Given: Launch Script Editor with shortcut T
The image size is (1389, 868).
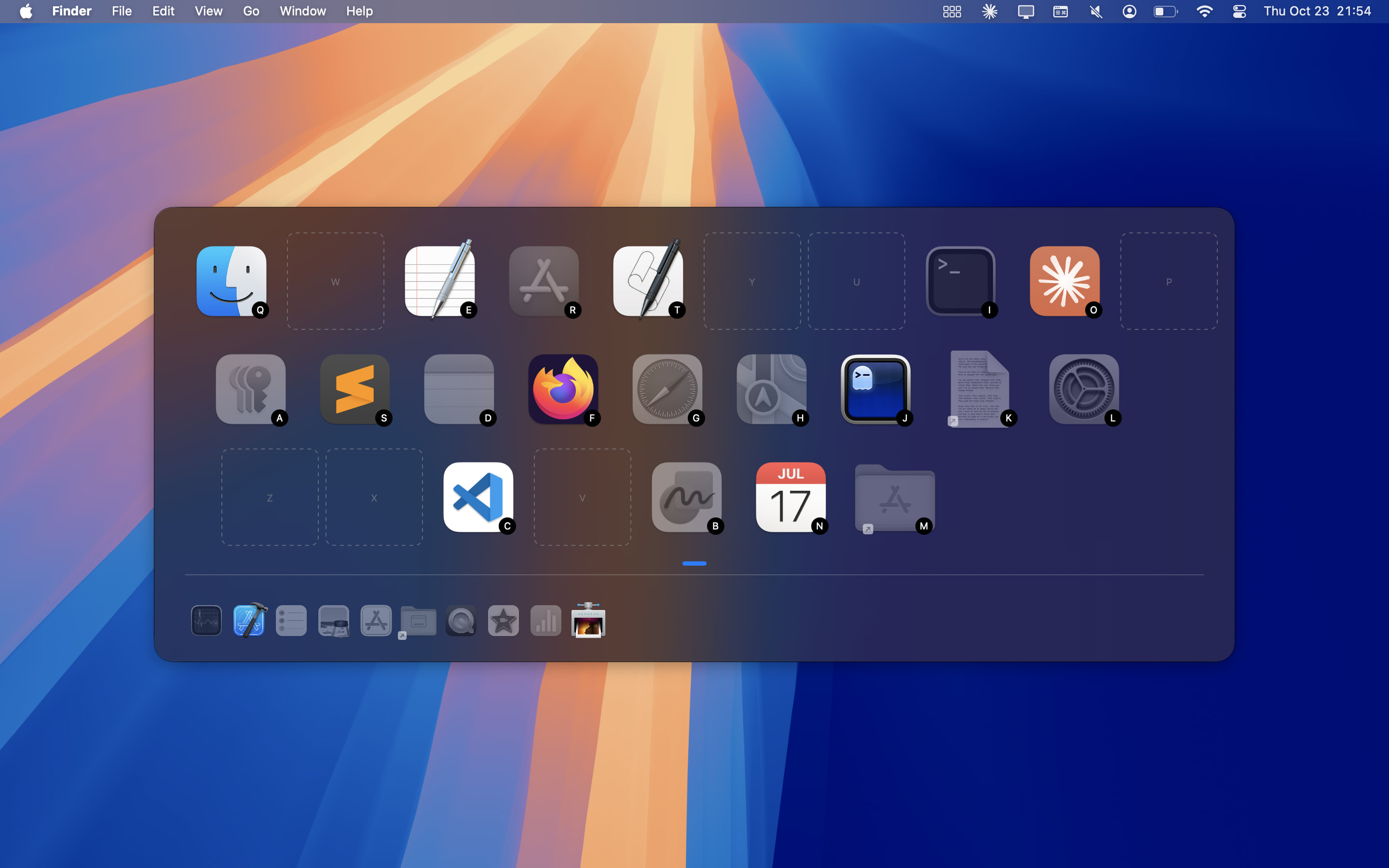Looking at the screenshot, I should tap(648, 281).
